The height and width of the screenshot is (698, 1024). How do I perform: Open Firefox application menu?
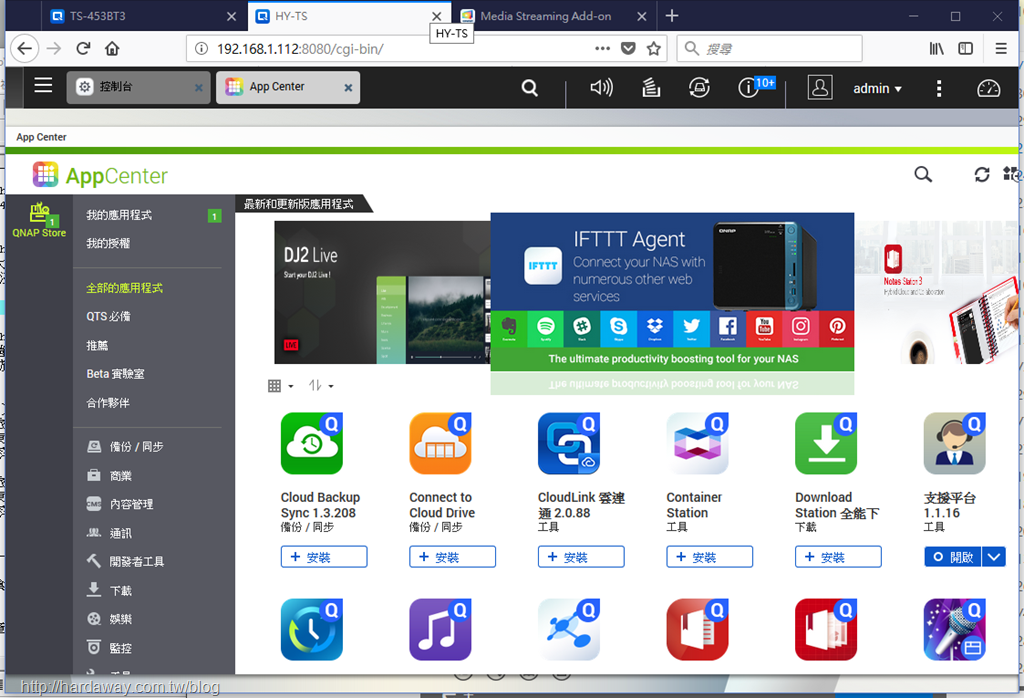(1000, 48)
